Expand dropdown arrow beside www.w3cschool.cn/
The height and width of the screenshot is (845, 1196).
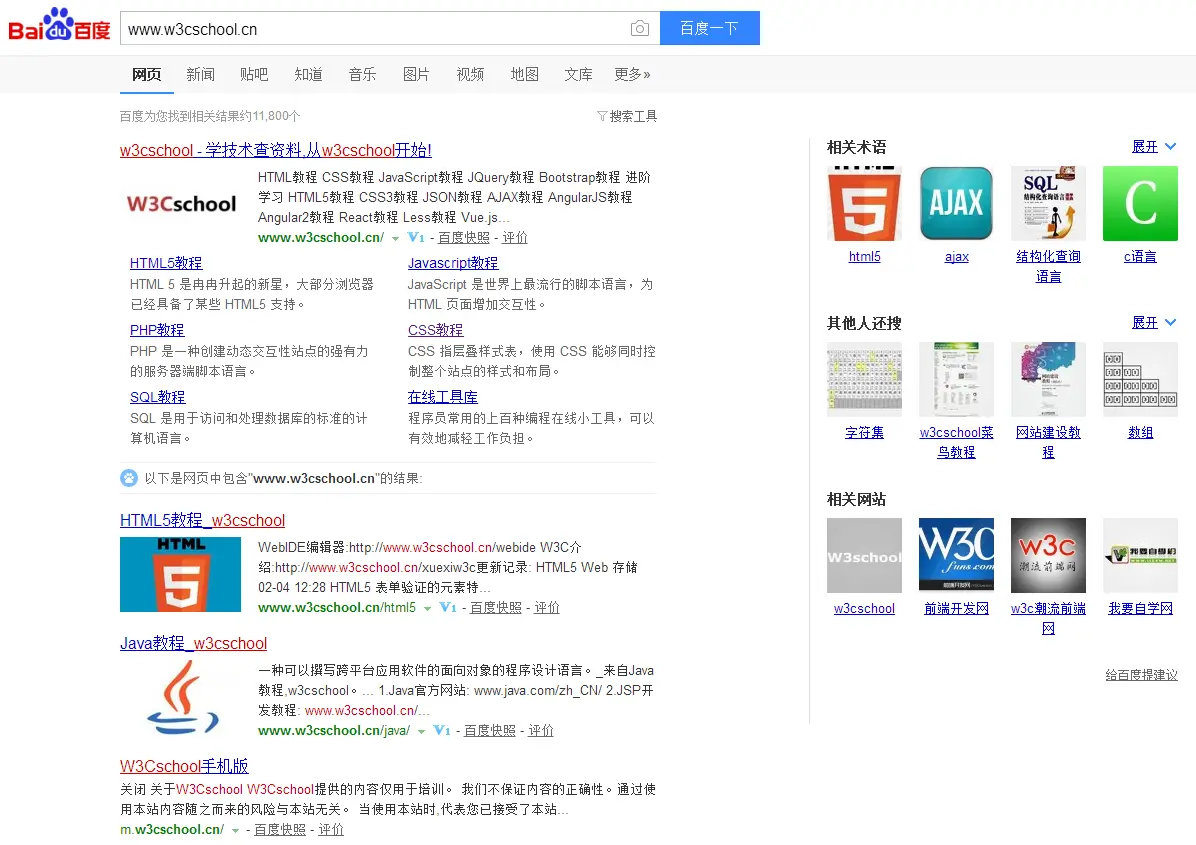tap(395, 238)
